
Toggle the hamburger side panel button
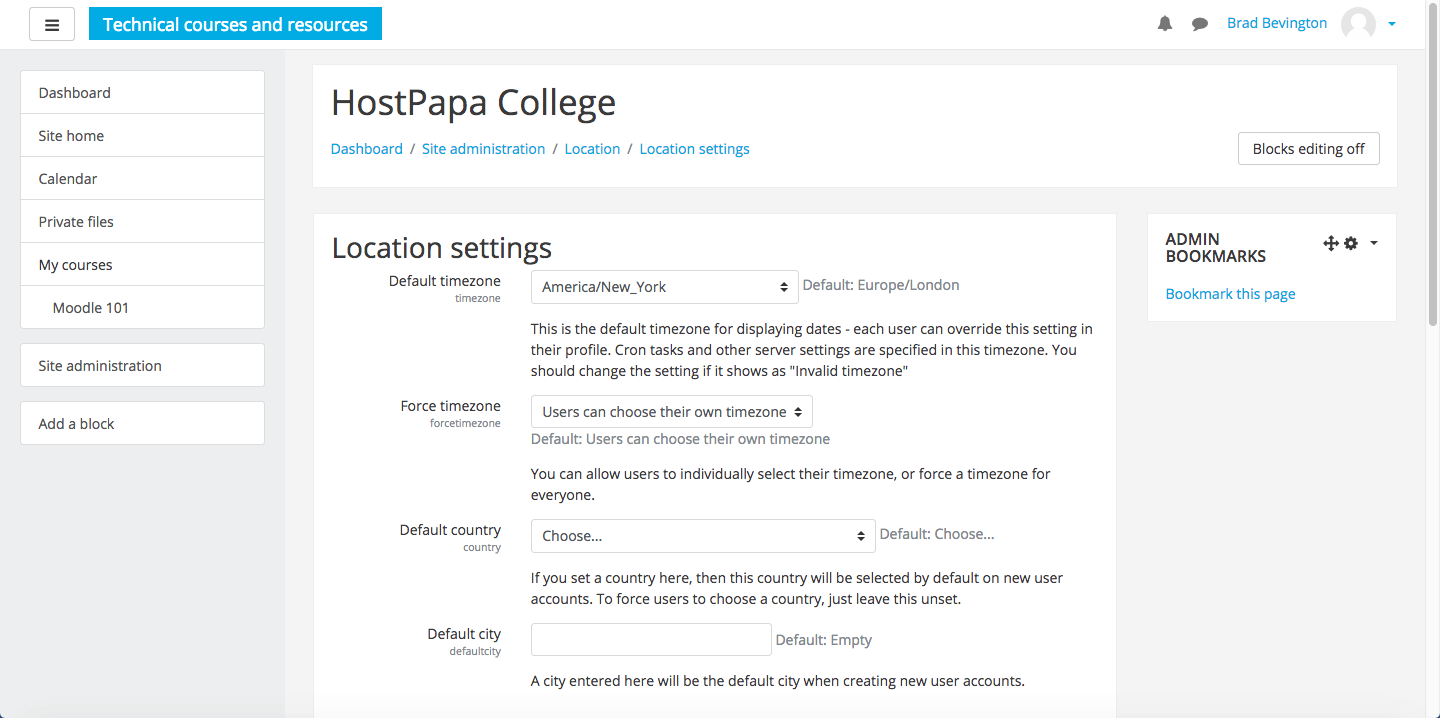coord(52,24)
